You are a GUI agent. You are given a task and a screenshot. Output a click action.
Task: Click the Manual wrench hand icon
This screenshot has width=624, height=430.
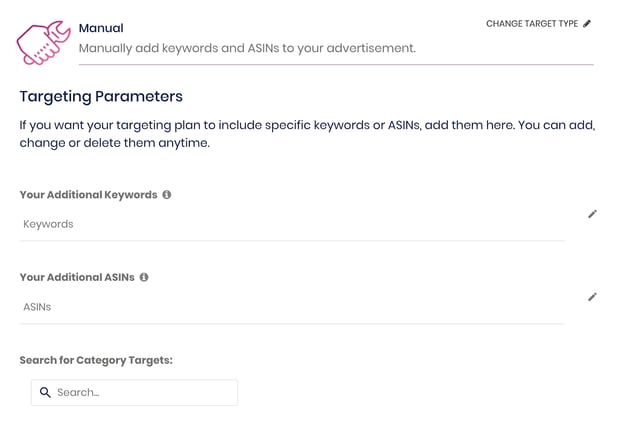click(x=43, y=43)
